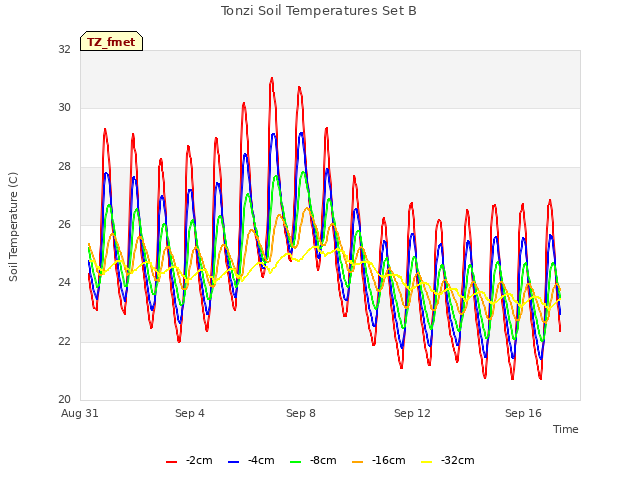Click the orange -16cm legend color marker

[x=357, y=462]
